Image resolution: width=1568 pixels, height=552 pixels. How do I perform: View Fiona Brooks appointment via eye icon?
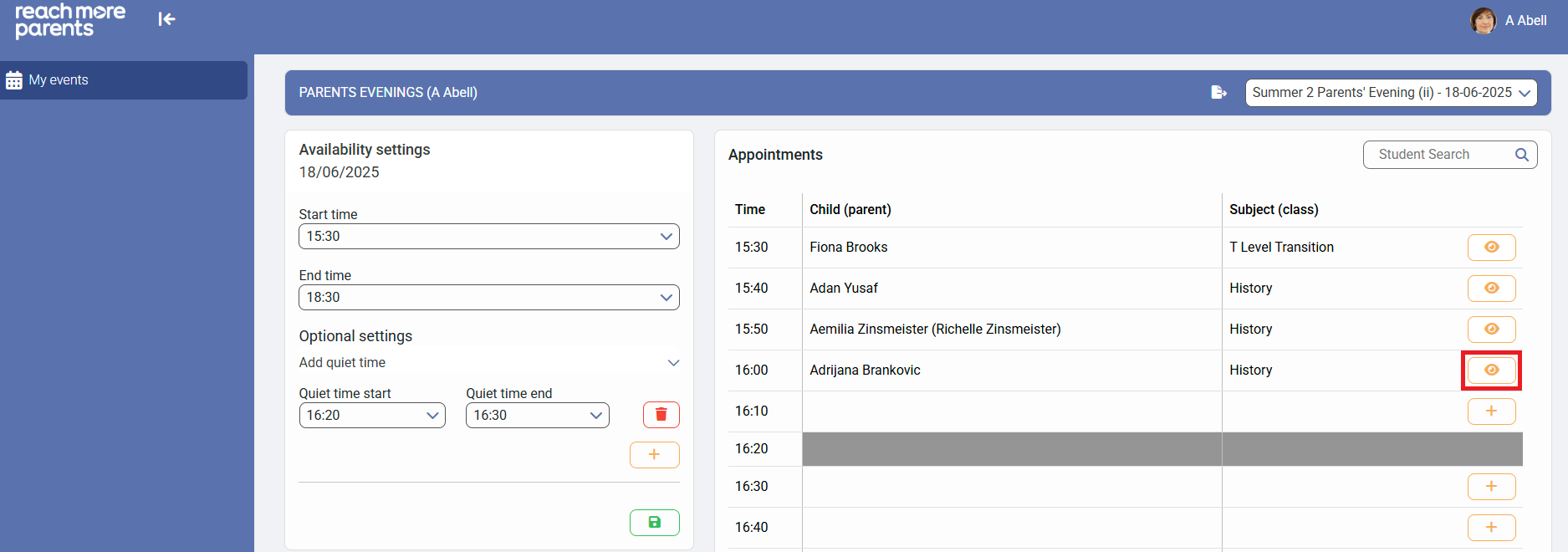[1491, 248]
